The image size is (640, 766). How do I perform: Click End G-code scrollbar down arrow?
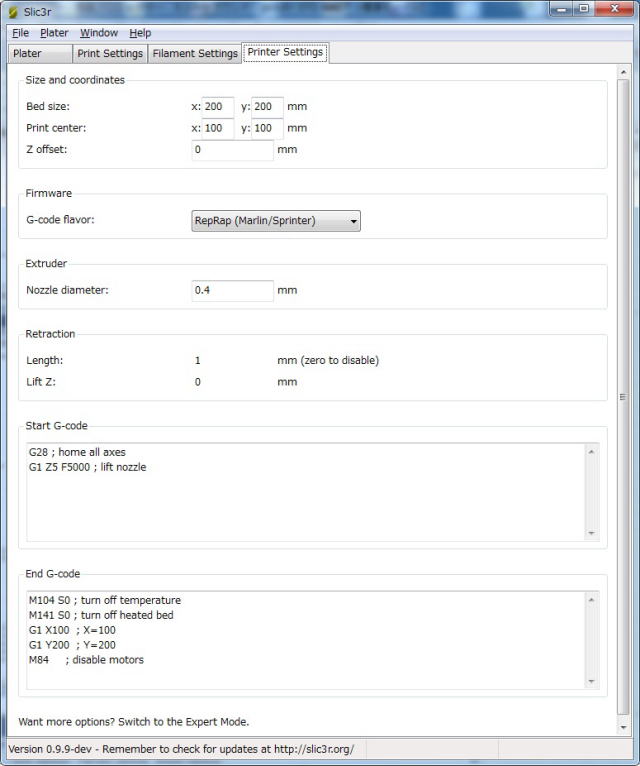coord(592,681)
